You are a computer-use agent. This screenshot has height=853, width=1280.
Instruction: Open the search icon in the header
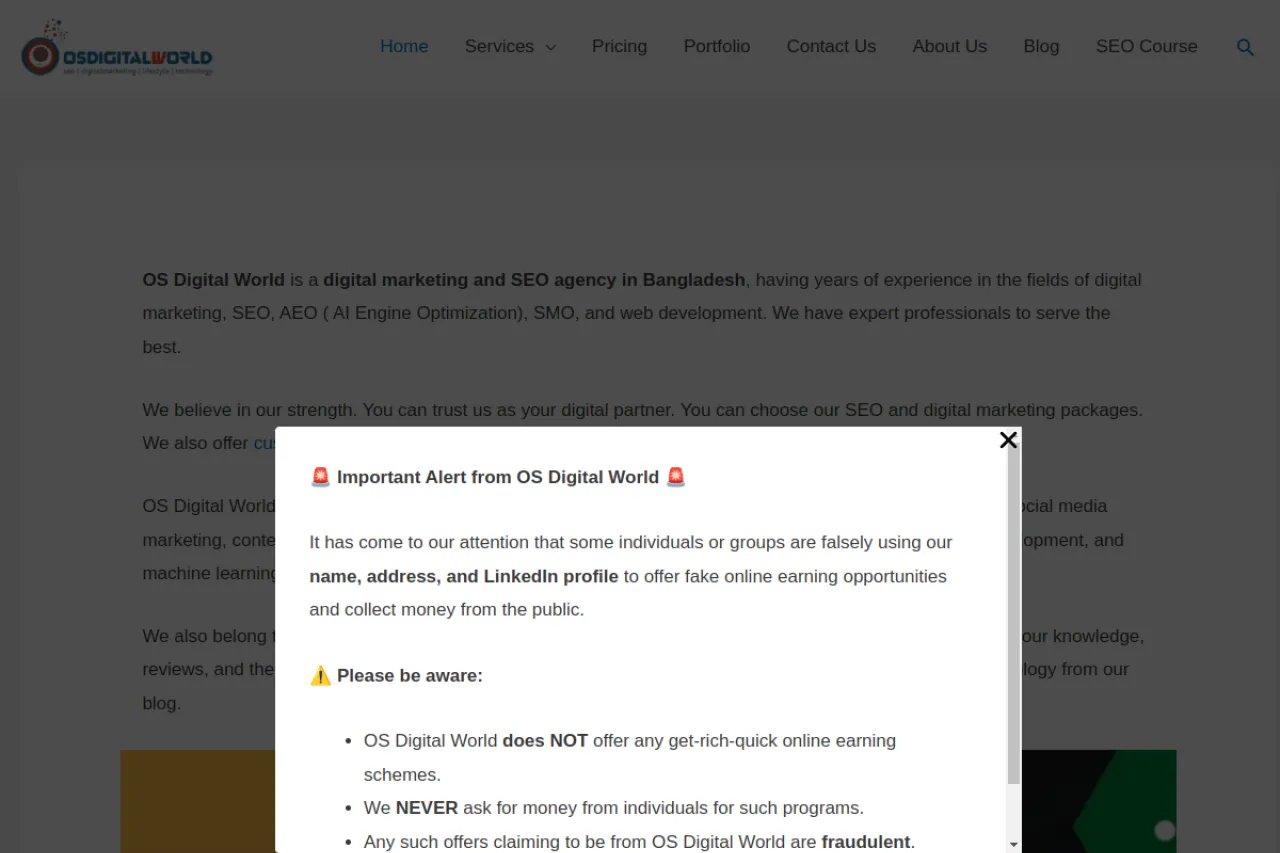tap(1245, 47)
